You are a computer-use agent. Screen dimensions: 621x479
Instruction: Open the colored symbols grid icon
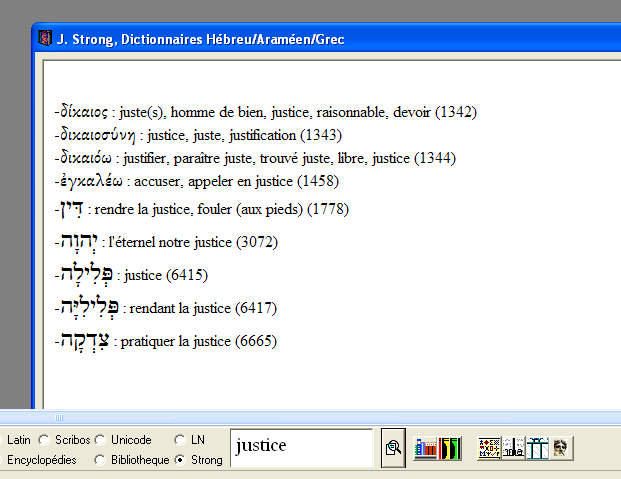click(x=489, y=448)
